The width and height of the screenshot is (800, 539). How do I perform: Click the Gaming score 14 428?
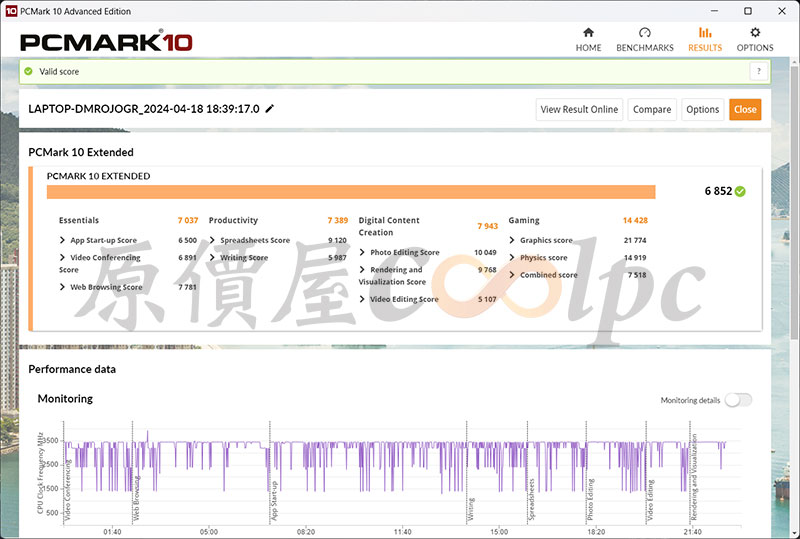[635, 220]
